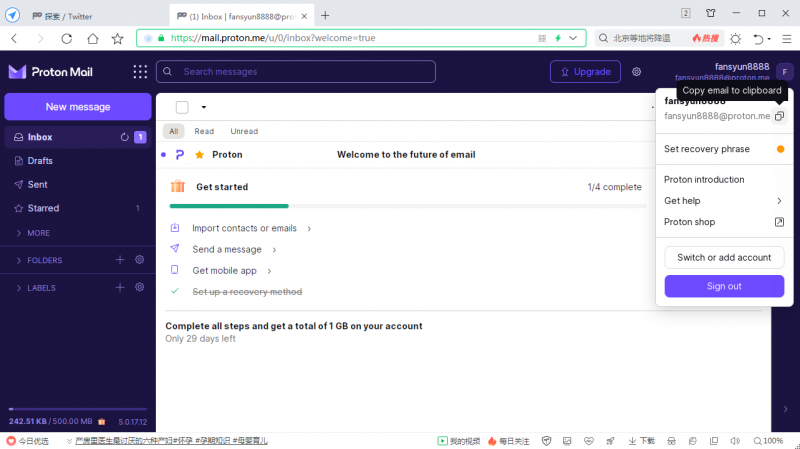Click the storage usage bar

click(x=78, y=409)
